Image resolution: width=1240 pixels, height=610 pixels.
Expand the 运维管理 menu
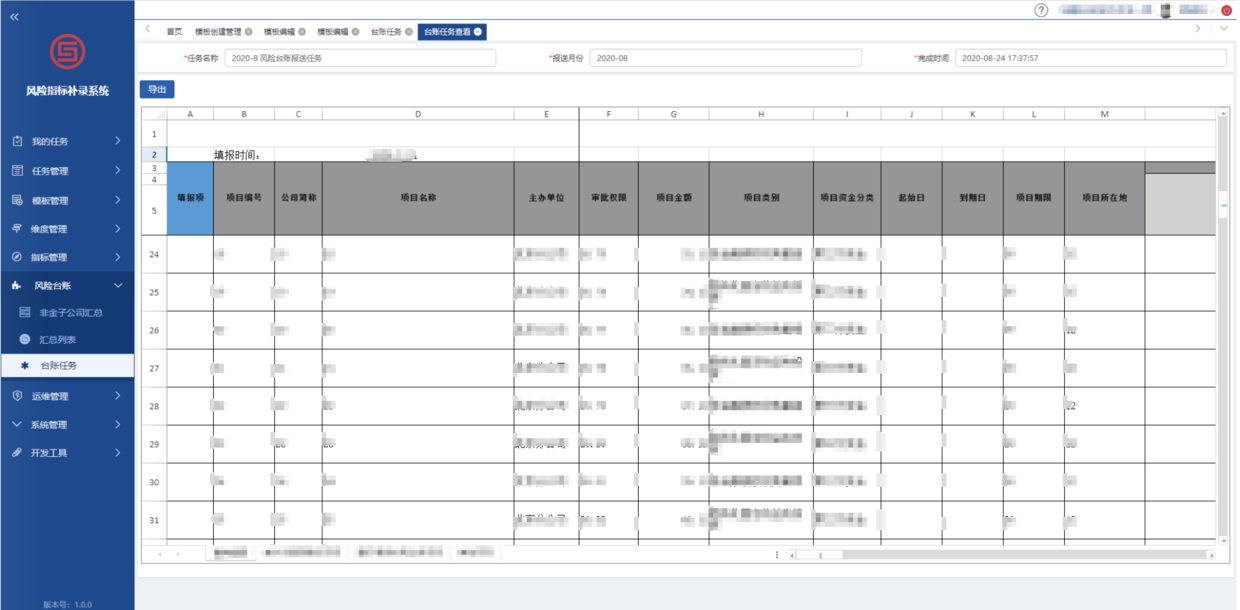pos(118,396)
